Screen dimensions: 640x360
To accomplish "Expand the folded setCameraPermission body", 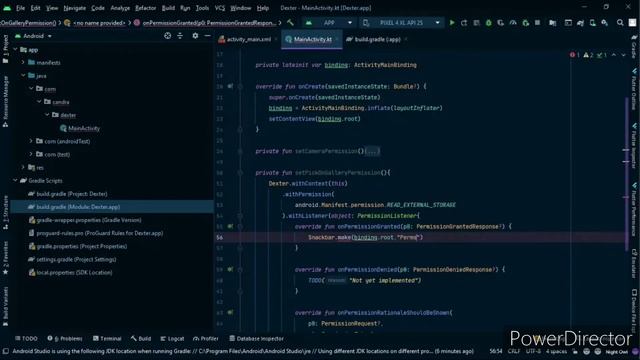I will 372,151.
